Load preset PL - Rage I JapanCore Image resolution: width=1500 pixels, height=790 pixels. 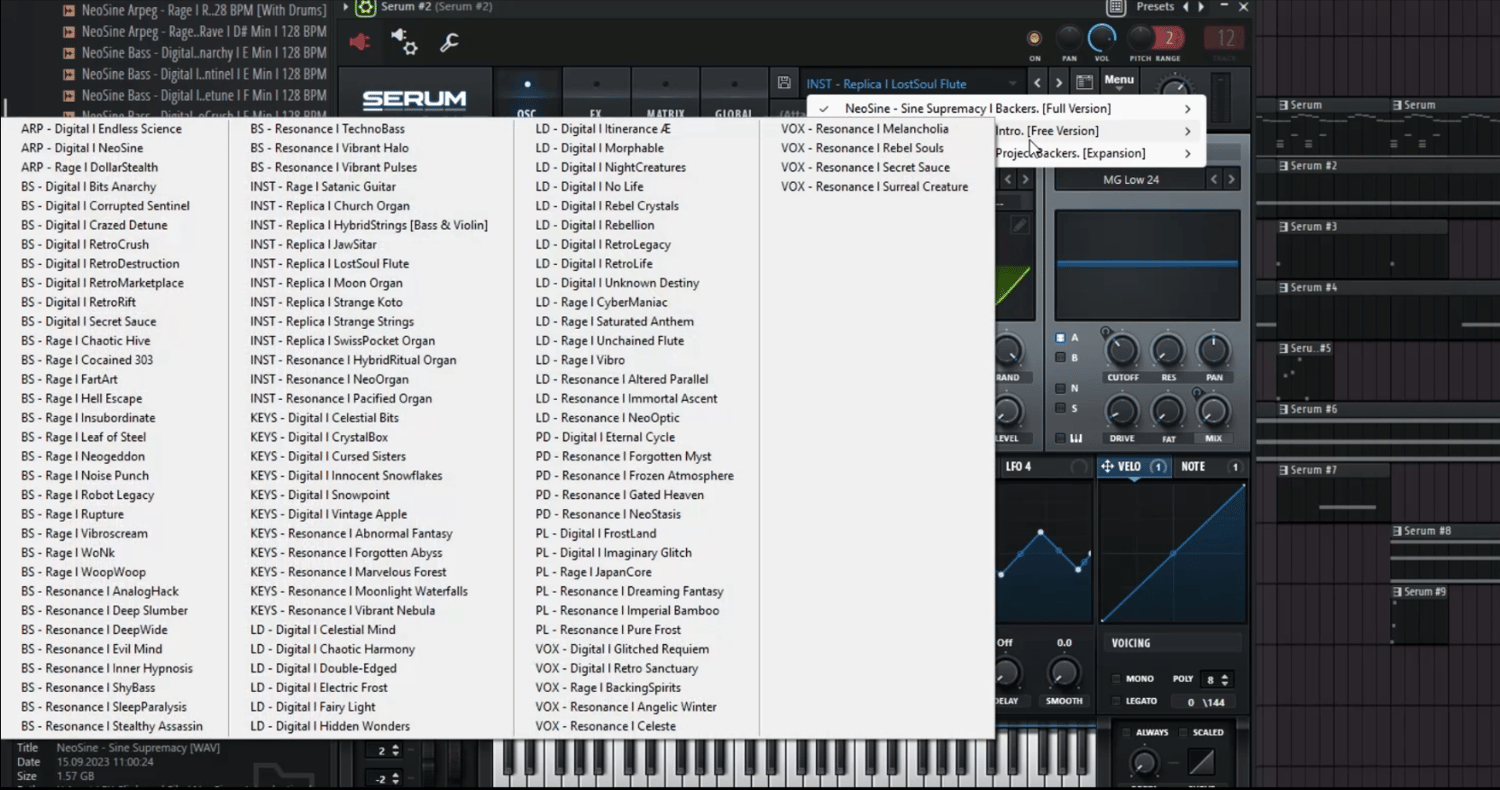593,572
